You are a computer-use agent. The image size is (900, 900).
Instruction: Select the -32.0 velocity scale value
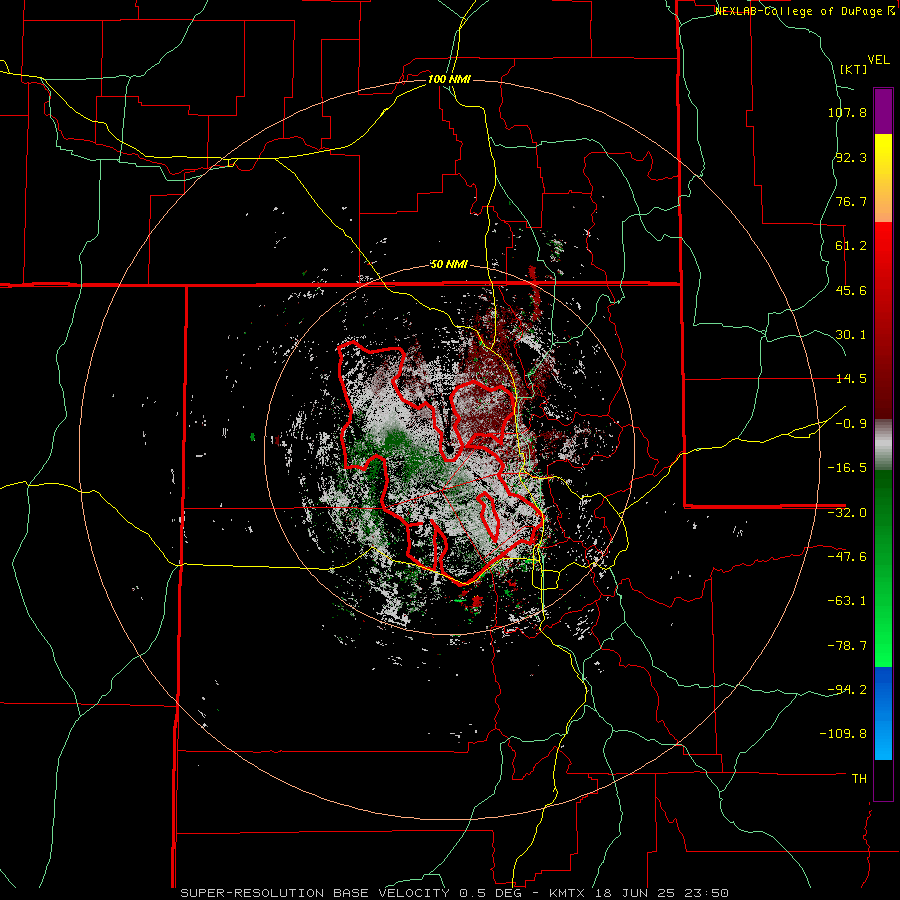point(847,513)
